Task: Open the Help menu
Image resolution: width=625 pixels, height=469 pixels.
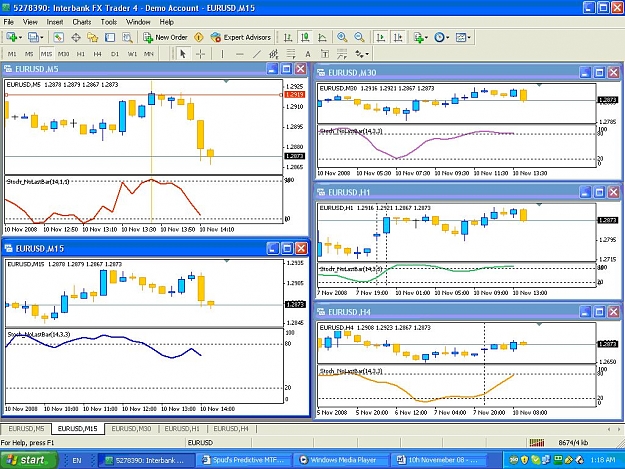Action: [x=167, y=22]
